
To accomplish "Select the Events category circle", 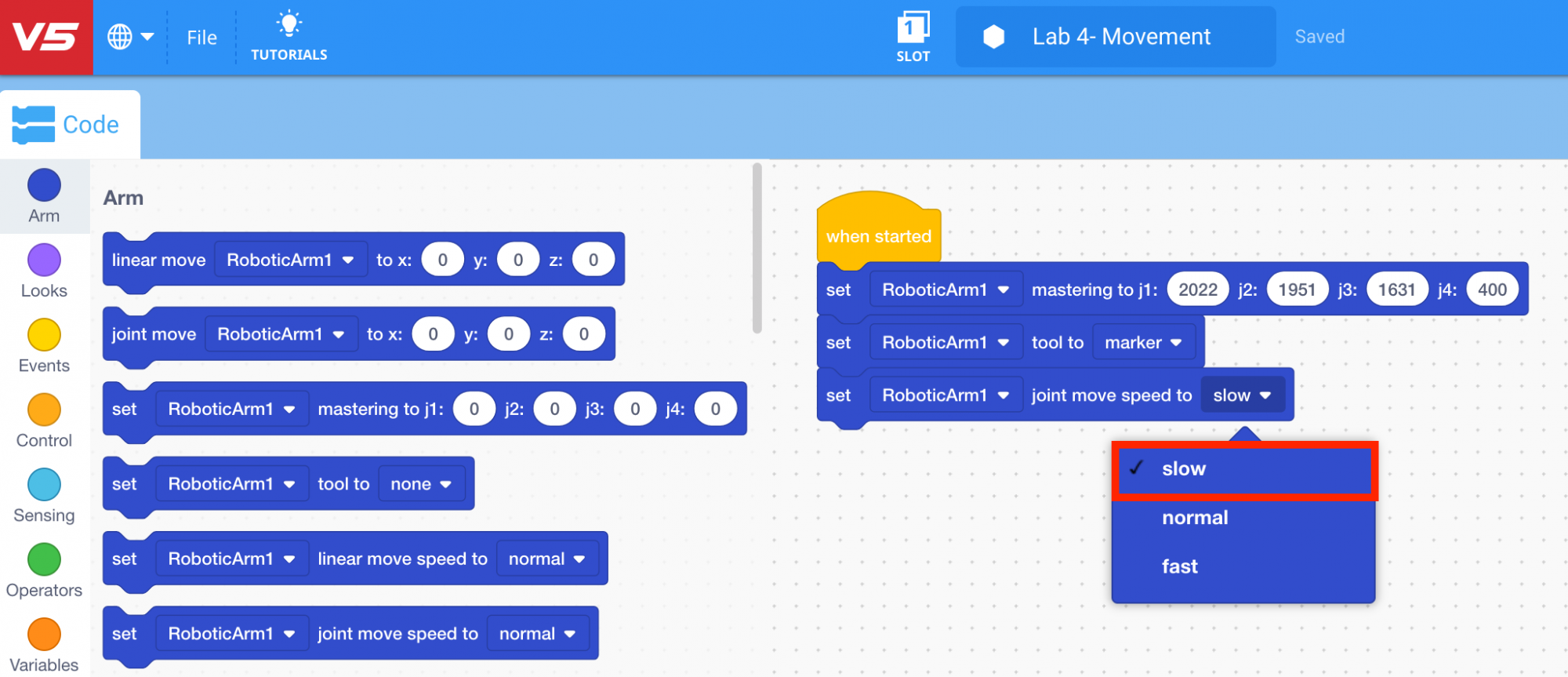I will 44,336.
